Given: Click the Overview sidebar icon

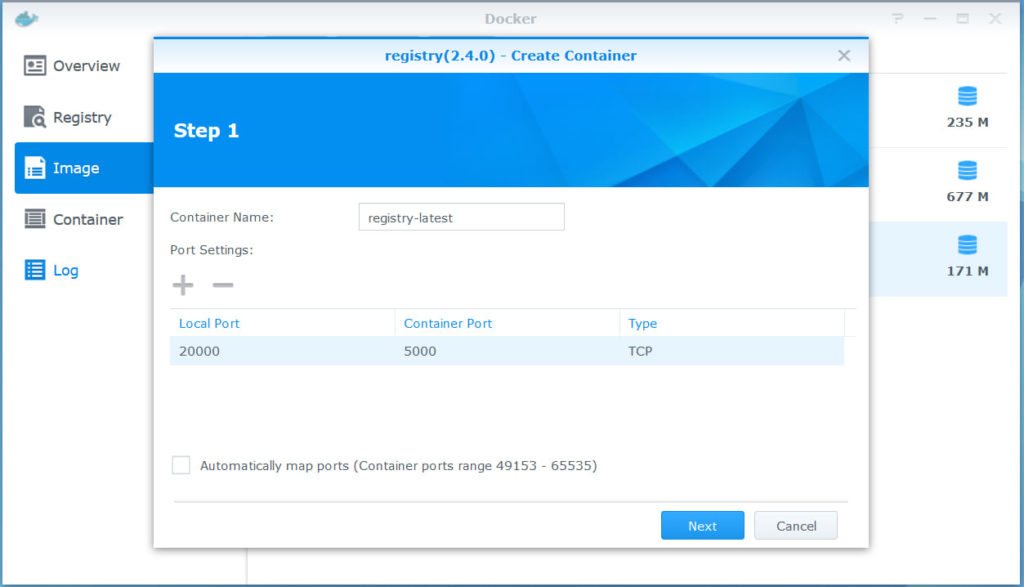Looking at the screenshot, I should point(35,66).
